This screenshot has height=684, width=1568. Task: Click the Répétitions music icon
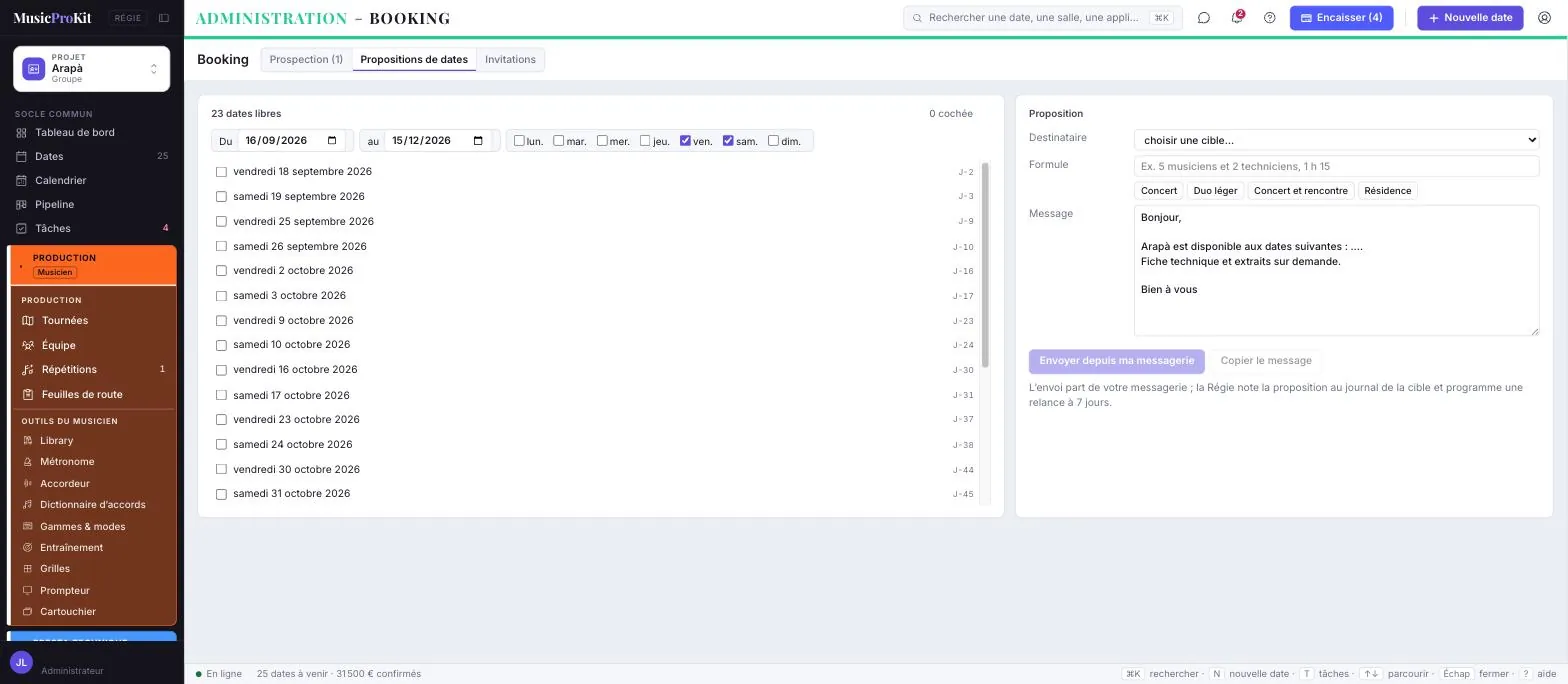pyautogui.click(x=28, y=370)
